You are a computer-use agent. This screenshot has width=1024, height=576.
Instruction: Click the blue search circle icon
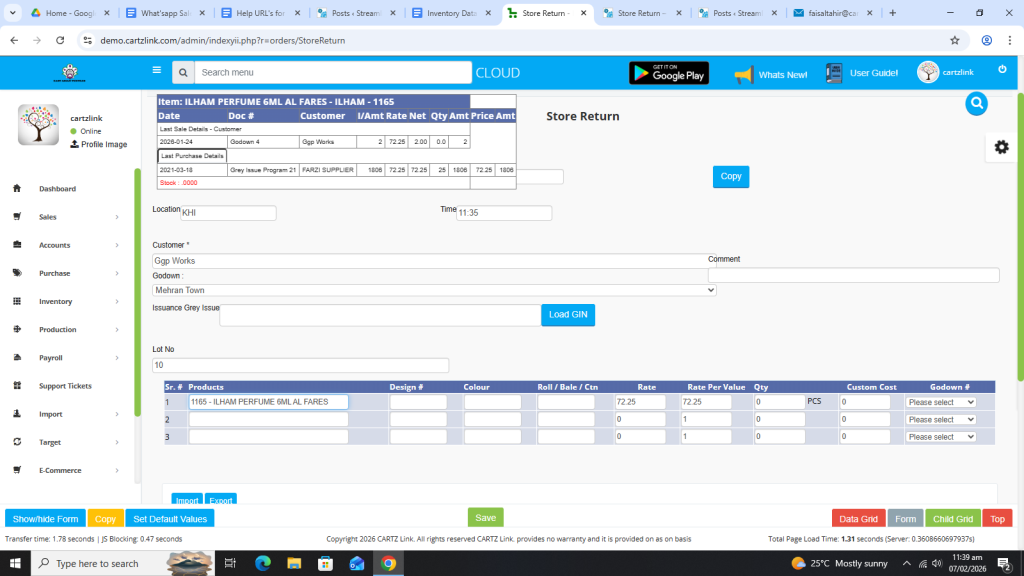[977, 103]
